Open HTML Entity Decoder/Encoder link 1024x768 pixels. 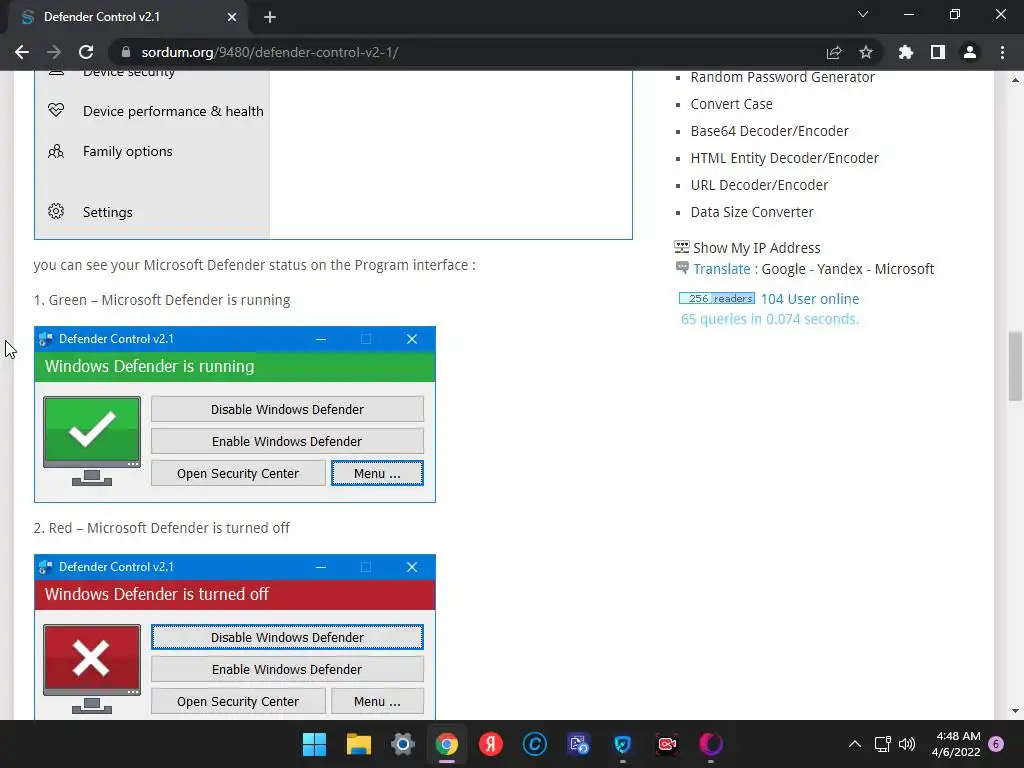tap(784, 158)
